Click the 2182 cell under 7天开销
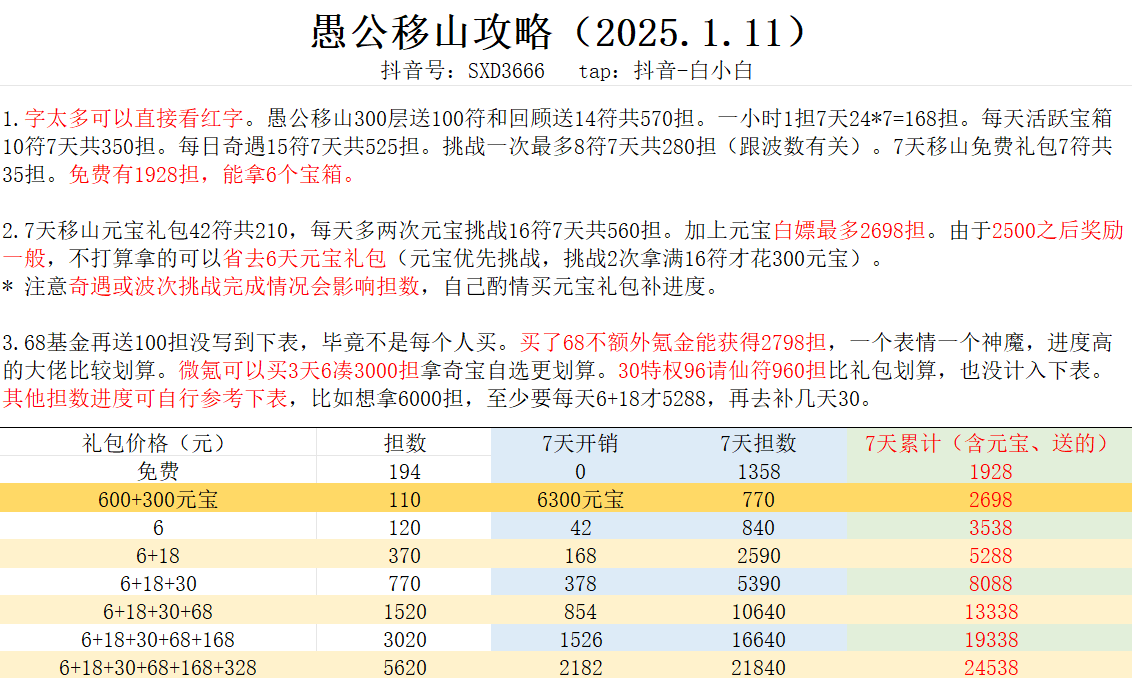Screen dimensions: 1132x678 (580, 667)
